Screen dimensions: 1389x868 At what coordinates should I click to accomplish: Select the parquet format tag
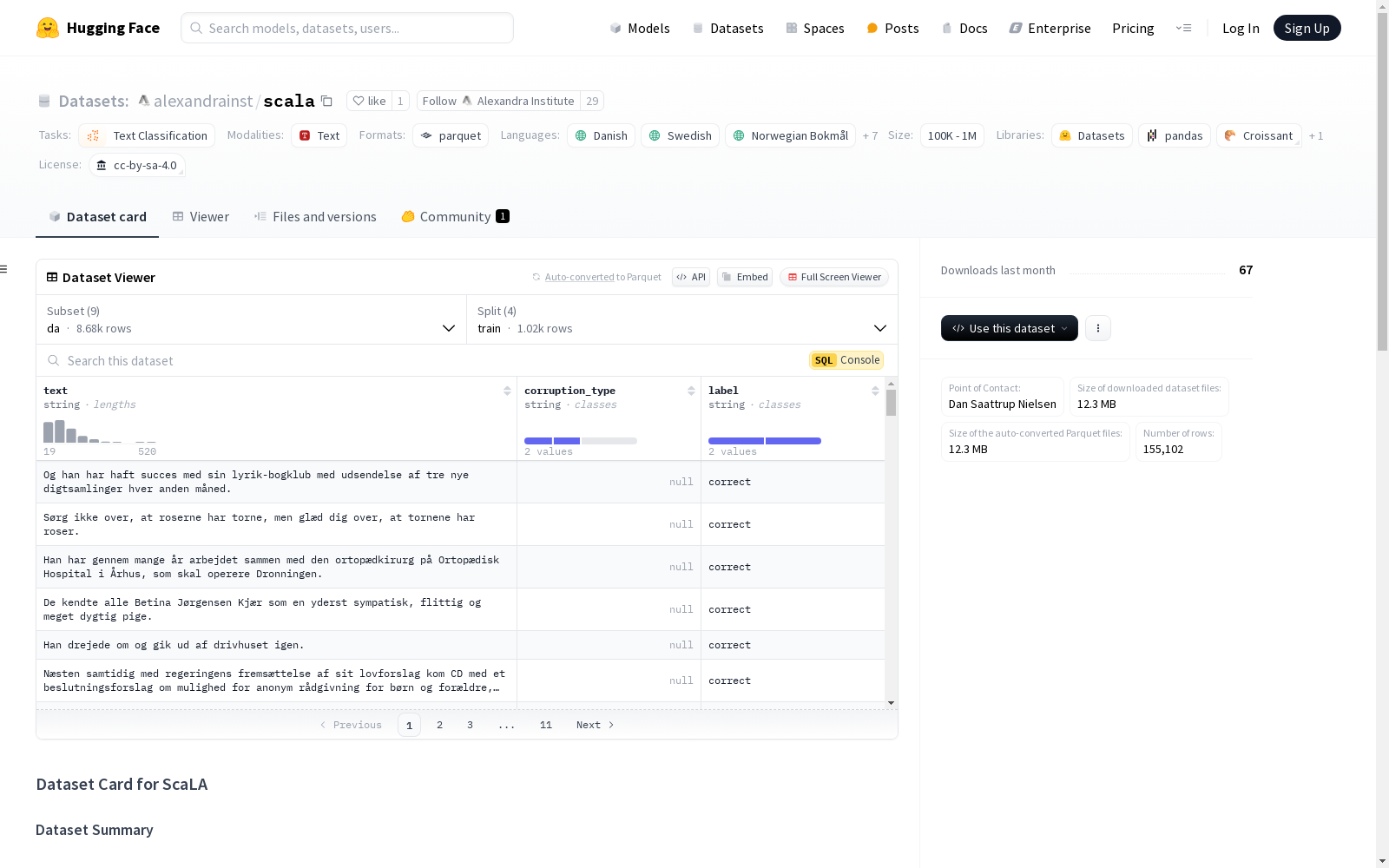click(x=451, y=135)
